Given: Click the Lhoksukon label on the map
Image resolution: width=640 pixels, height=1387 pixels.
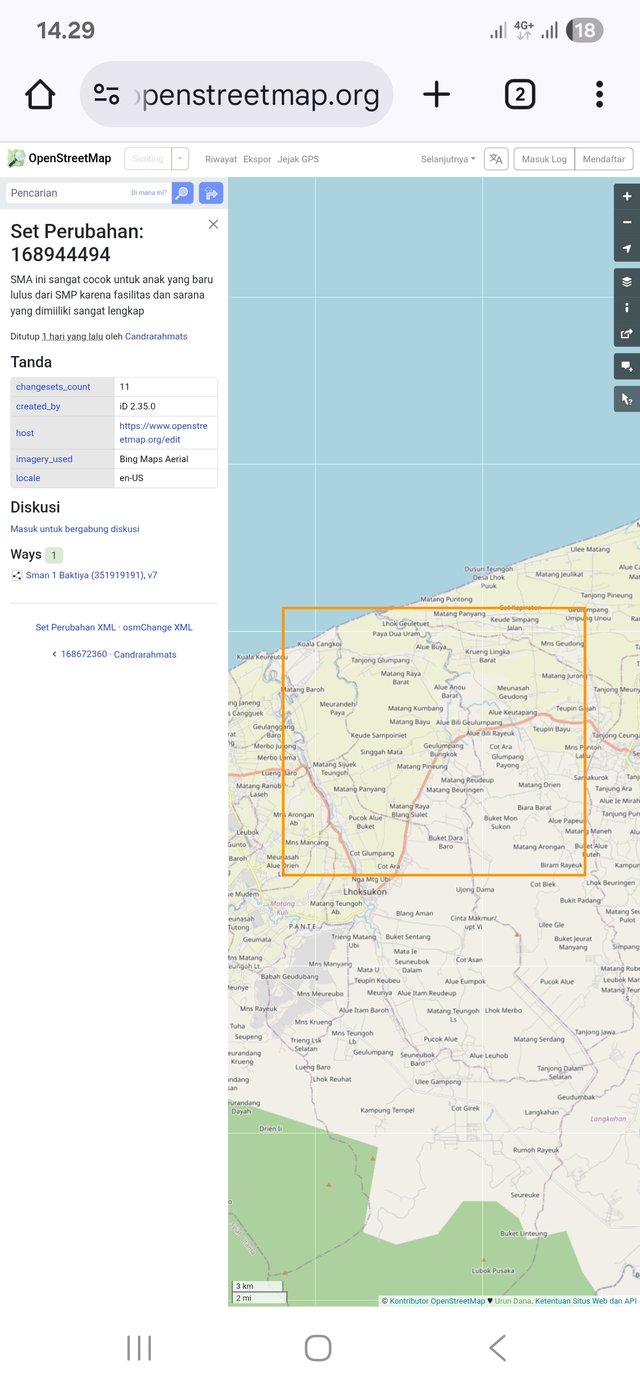Looking at the screenshot, I should [364, 890].
